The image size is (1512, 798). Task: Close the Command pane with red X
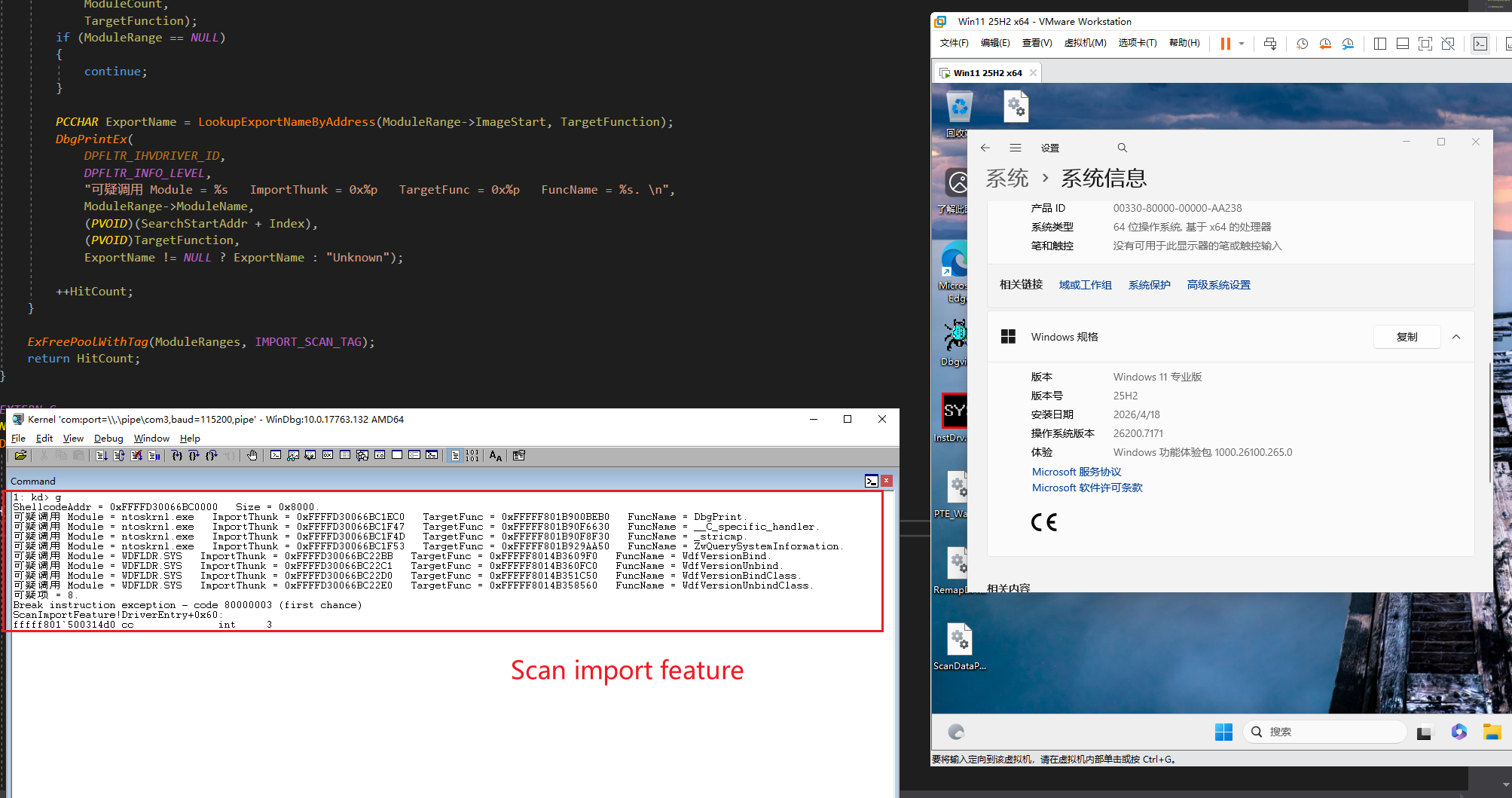point(887,481)
